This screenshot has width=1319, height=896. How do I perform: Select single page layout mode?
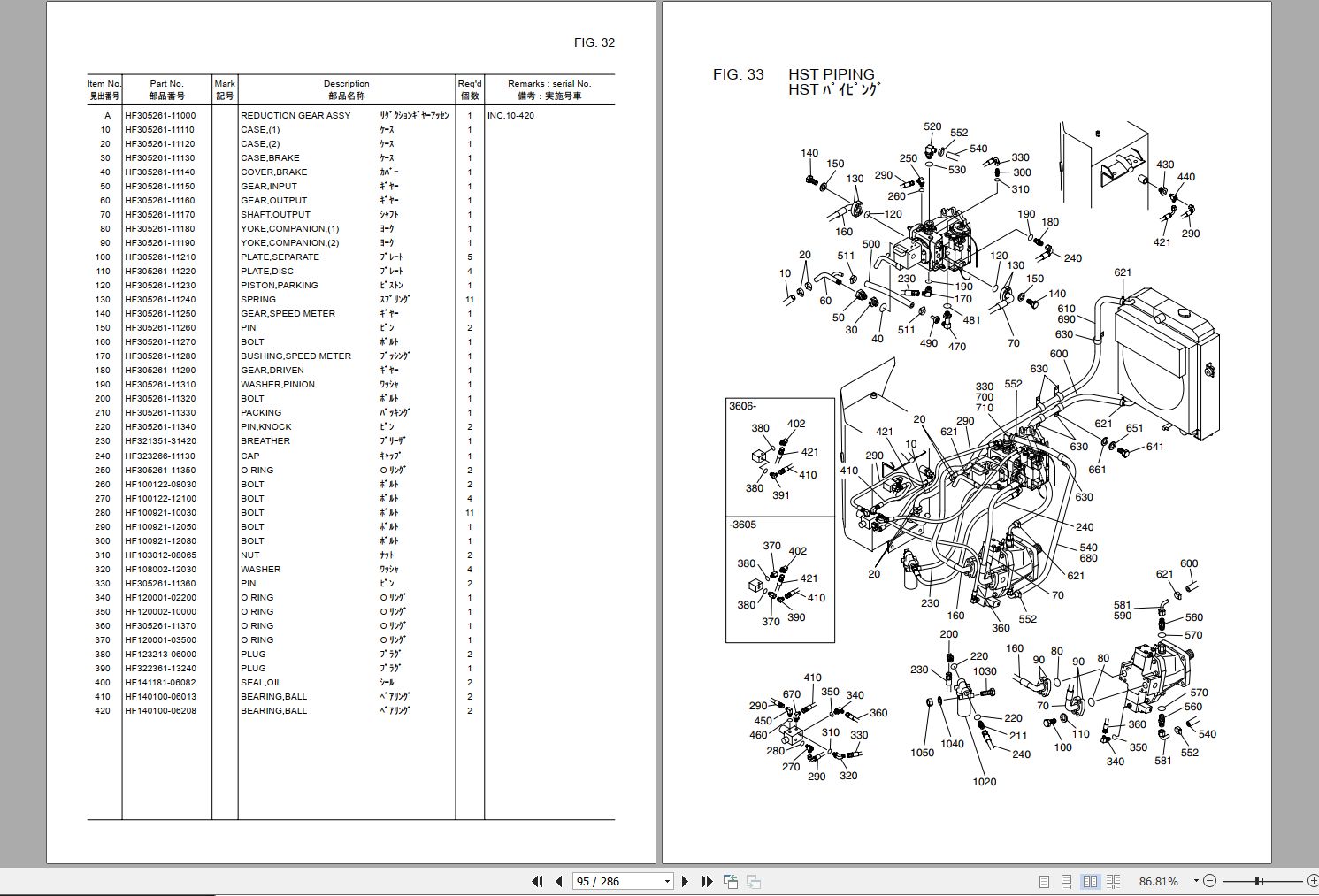point(1046,881)
